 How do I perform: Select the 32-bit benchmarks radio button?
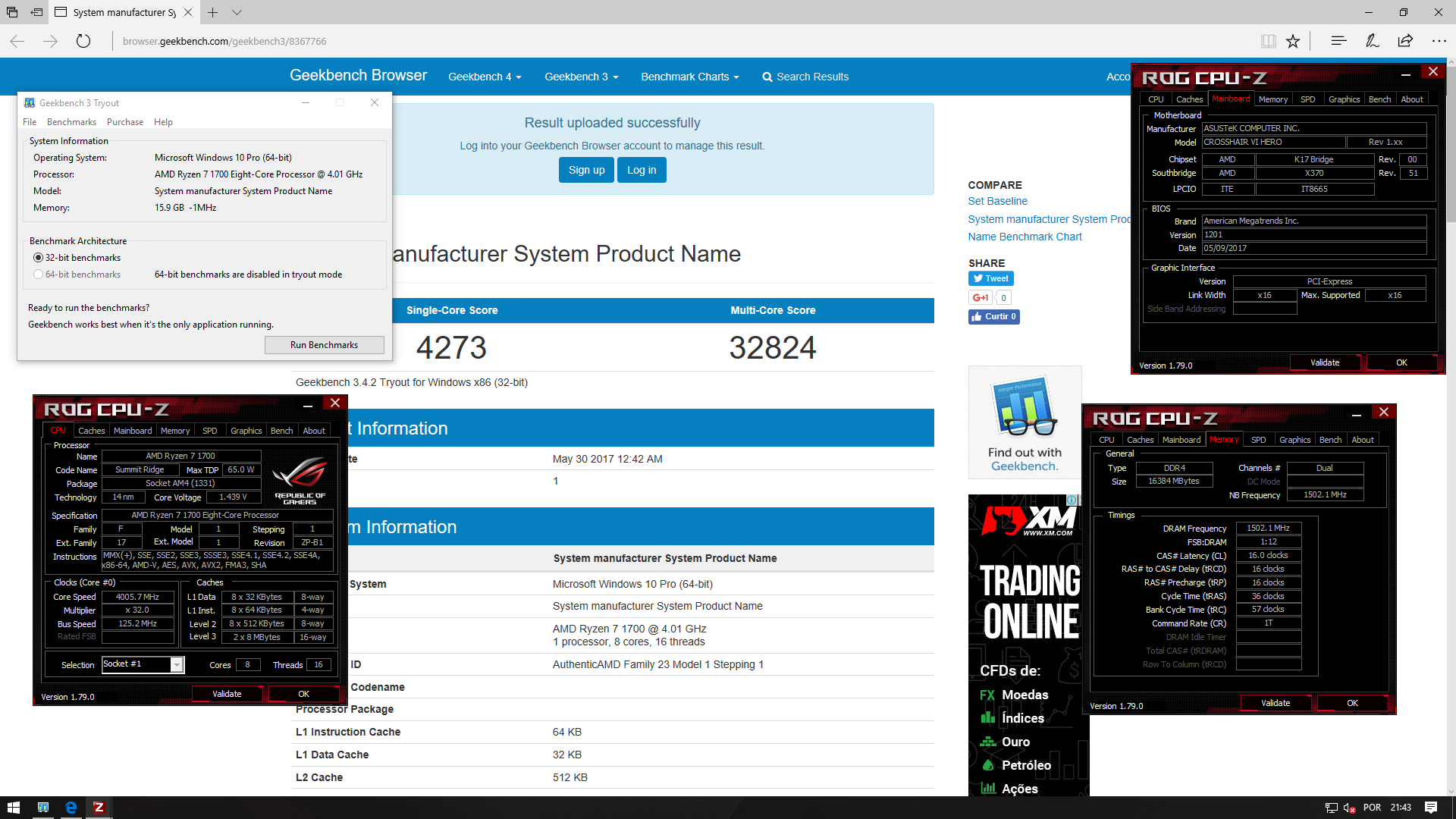38,258
